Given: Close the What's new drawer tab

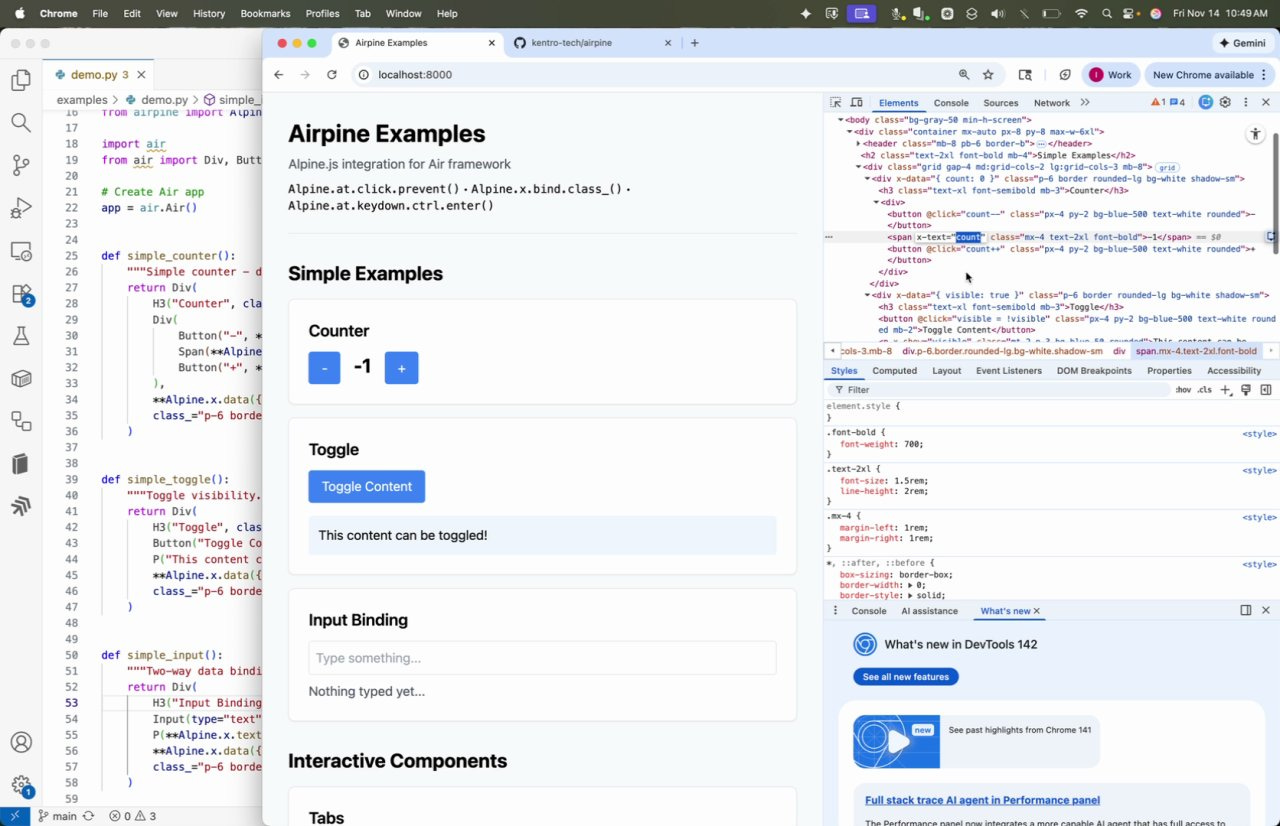Looking at the screenshot, I should click(1037, 611).
